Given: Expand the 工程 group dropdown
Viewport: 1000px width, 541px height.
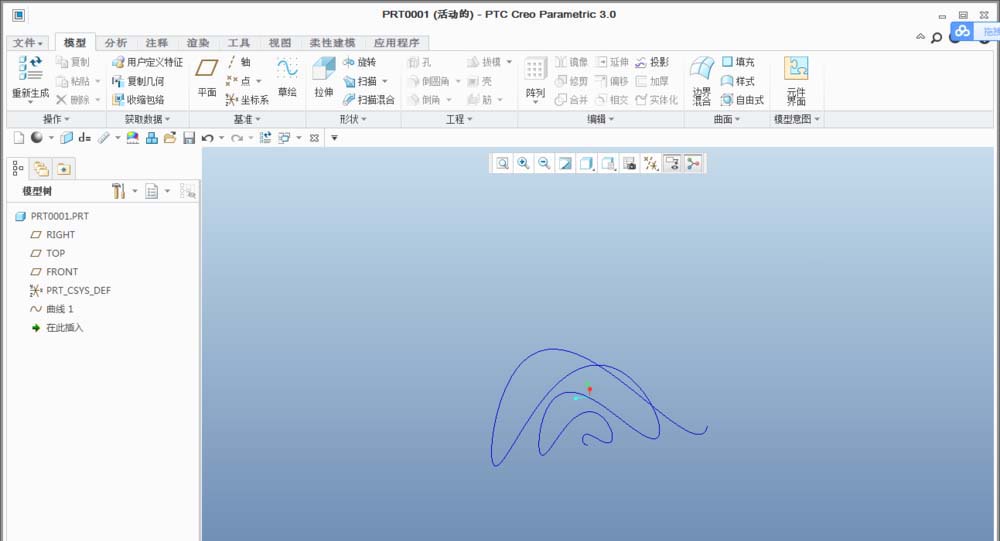Looking at the screenshot, I should (459, 119).
